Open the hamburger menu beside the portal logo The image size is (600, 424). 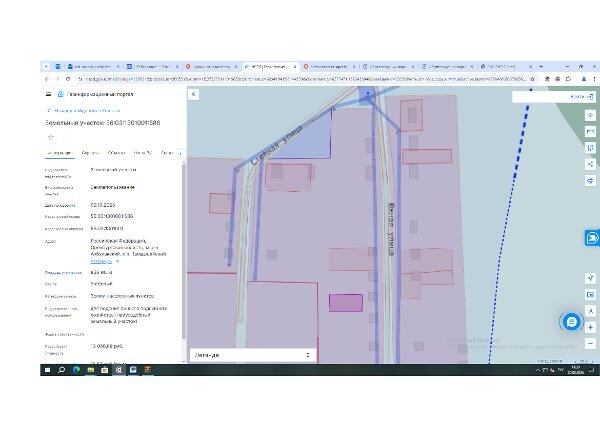(x=49, y=94)
